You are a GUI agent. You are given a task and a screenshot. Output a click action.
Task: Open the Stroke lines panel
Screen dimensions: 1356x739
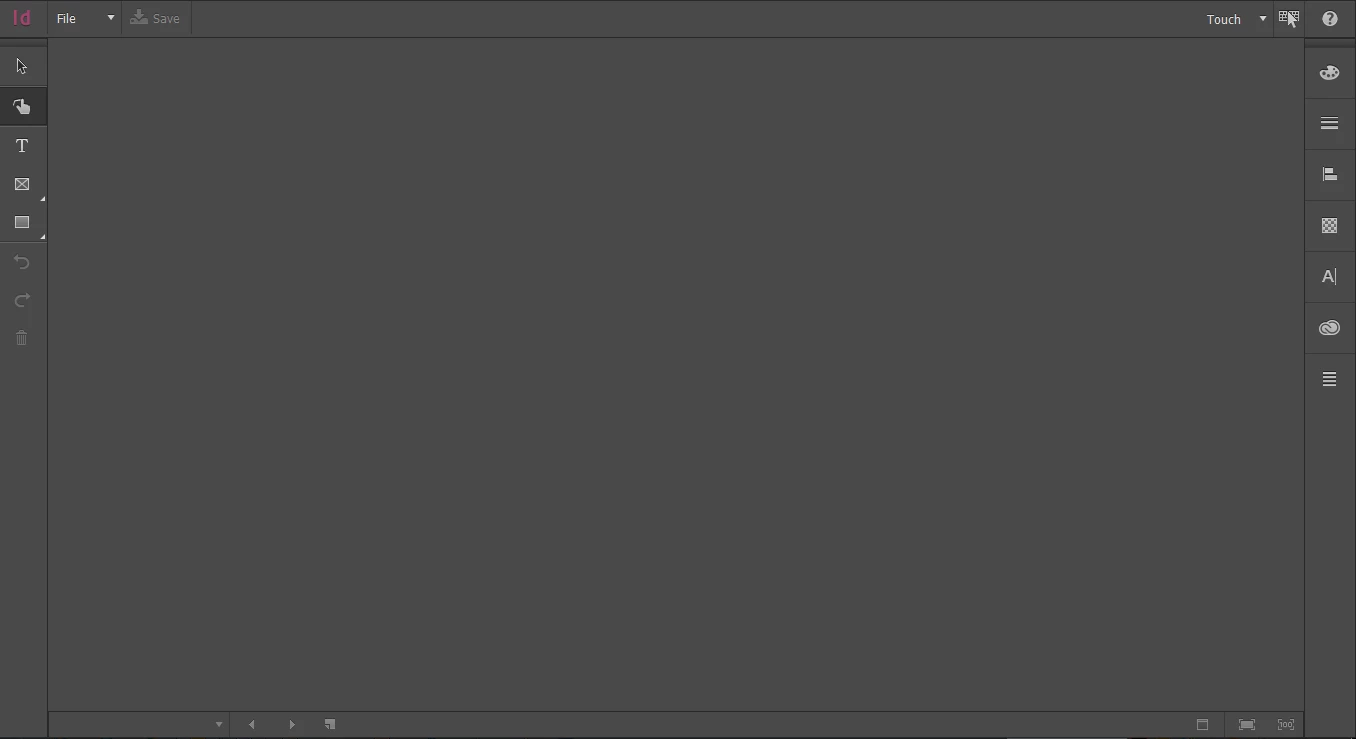tap(1329, 123)
